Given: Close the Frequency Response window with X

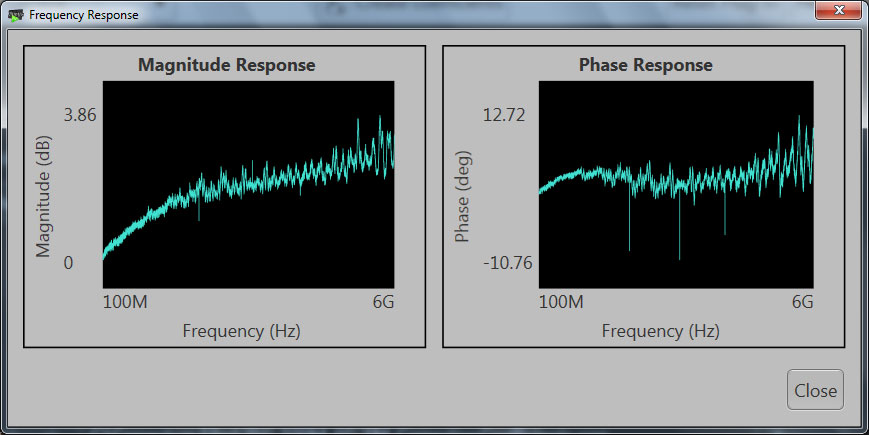Looking at the screenshot, I should pyautogui.click(x=838, y=14).
